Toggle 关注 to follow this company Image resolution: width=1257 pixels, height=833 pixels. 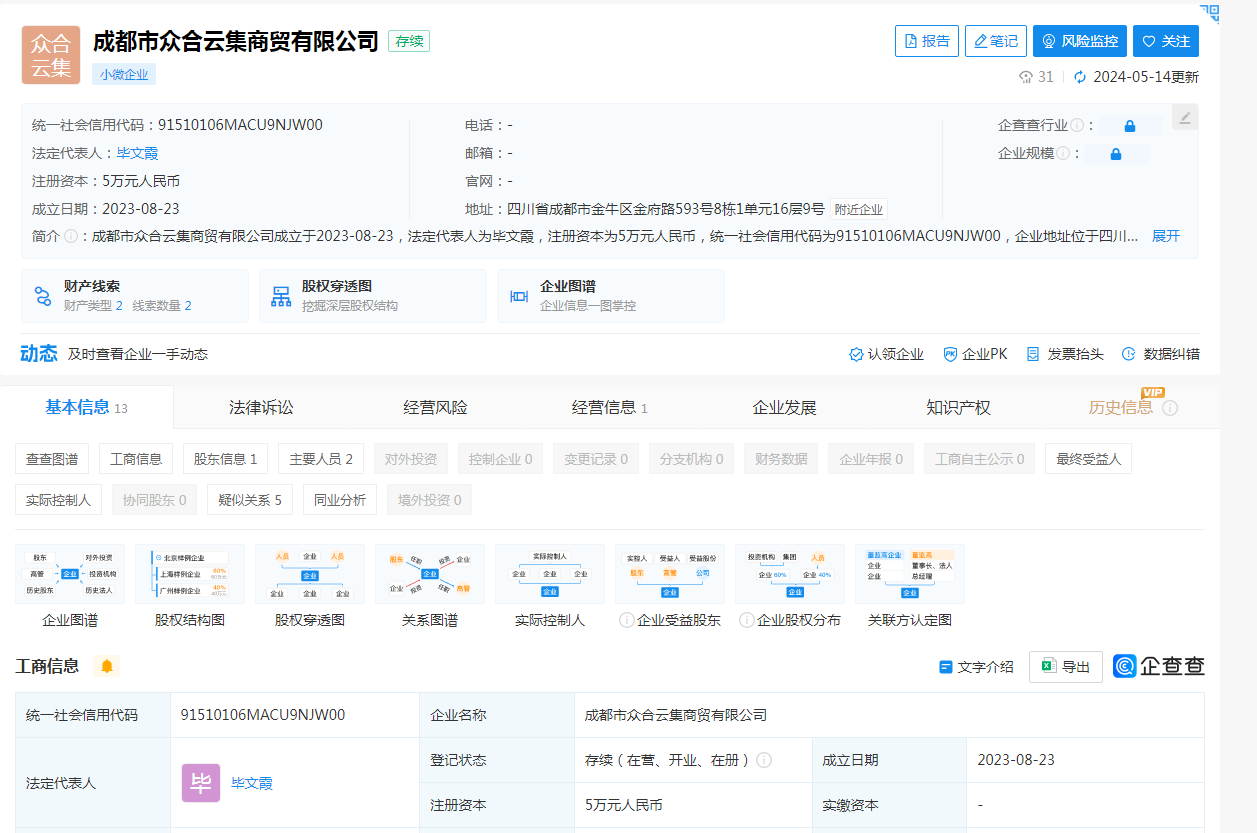tap(1166, 41)
